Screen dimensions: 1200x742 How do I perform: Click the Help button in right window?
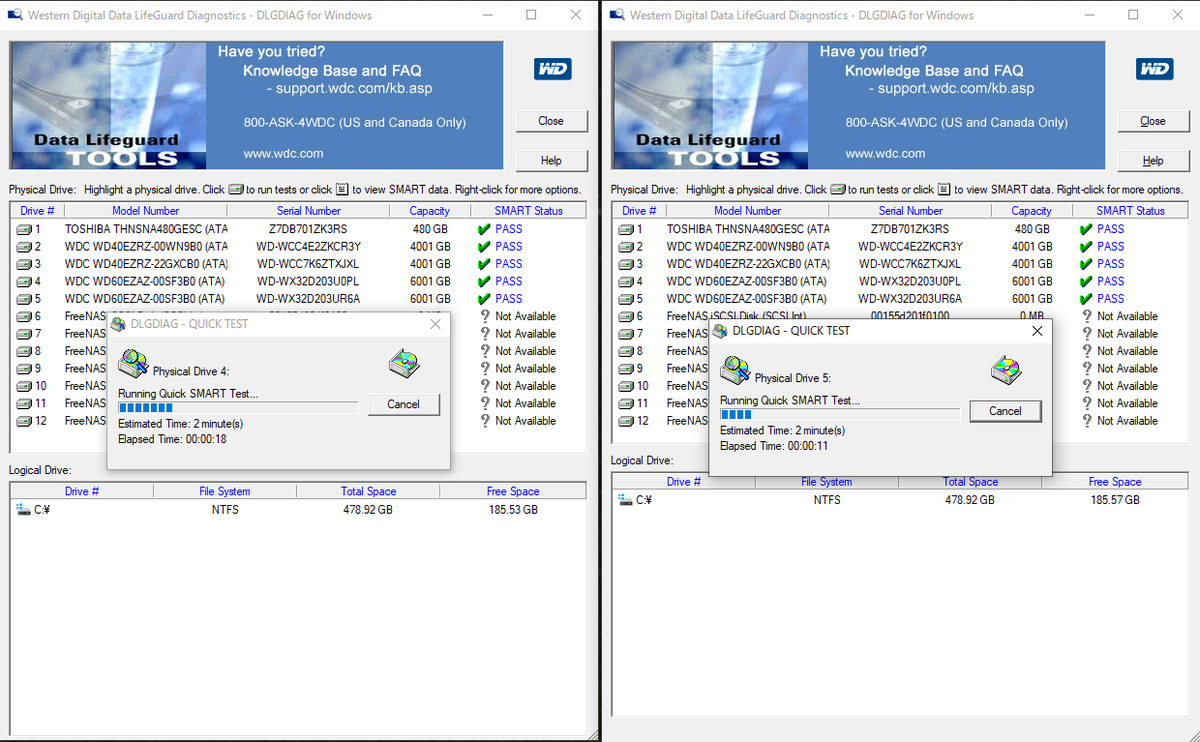[x=1153, y=161]
